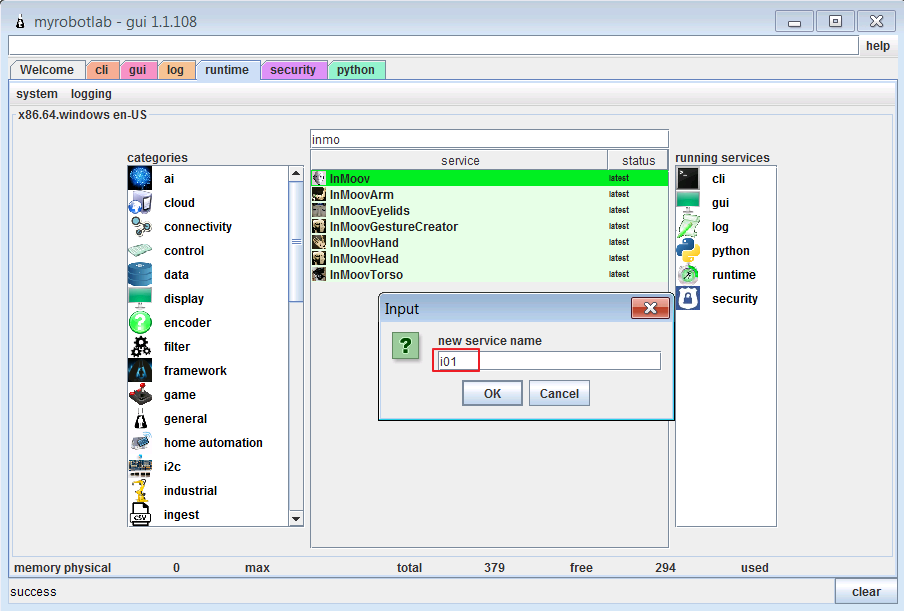Click the categories list scroll up arrow

point(296,173)
